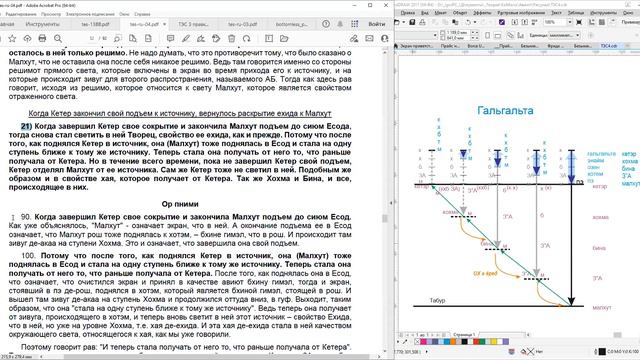Viewport: 640px width, 360px height.
Task: Click the purple search content icon in CorelDRAW
Action: 502,22
